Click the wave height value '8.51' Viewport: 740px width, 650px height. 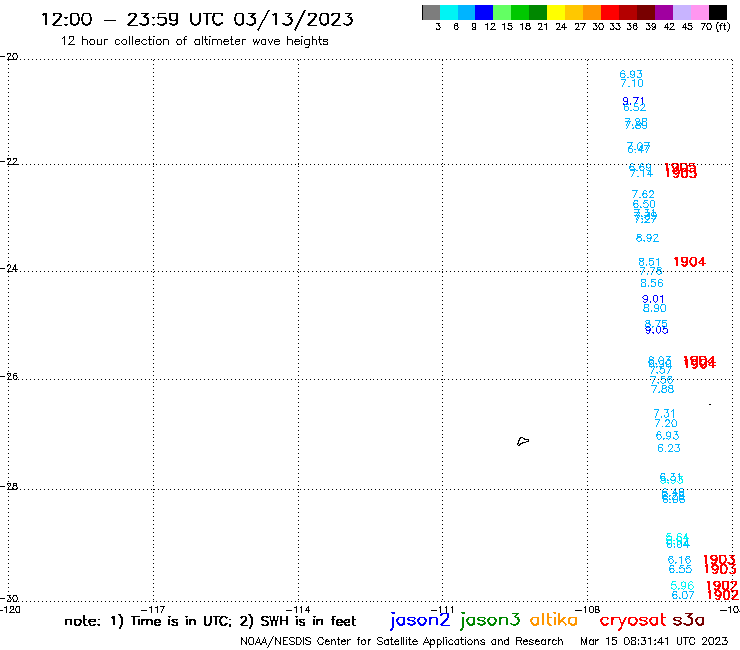point(649,262)
